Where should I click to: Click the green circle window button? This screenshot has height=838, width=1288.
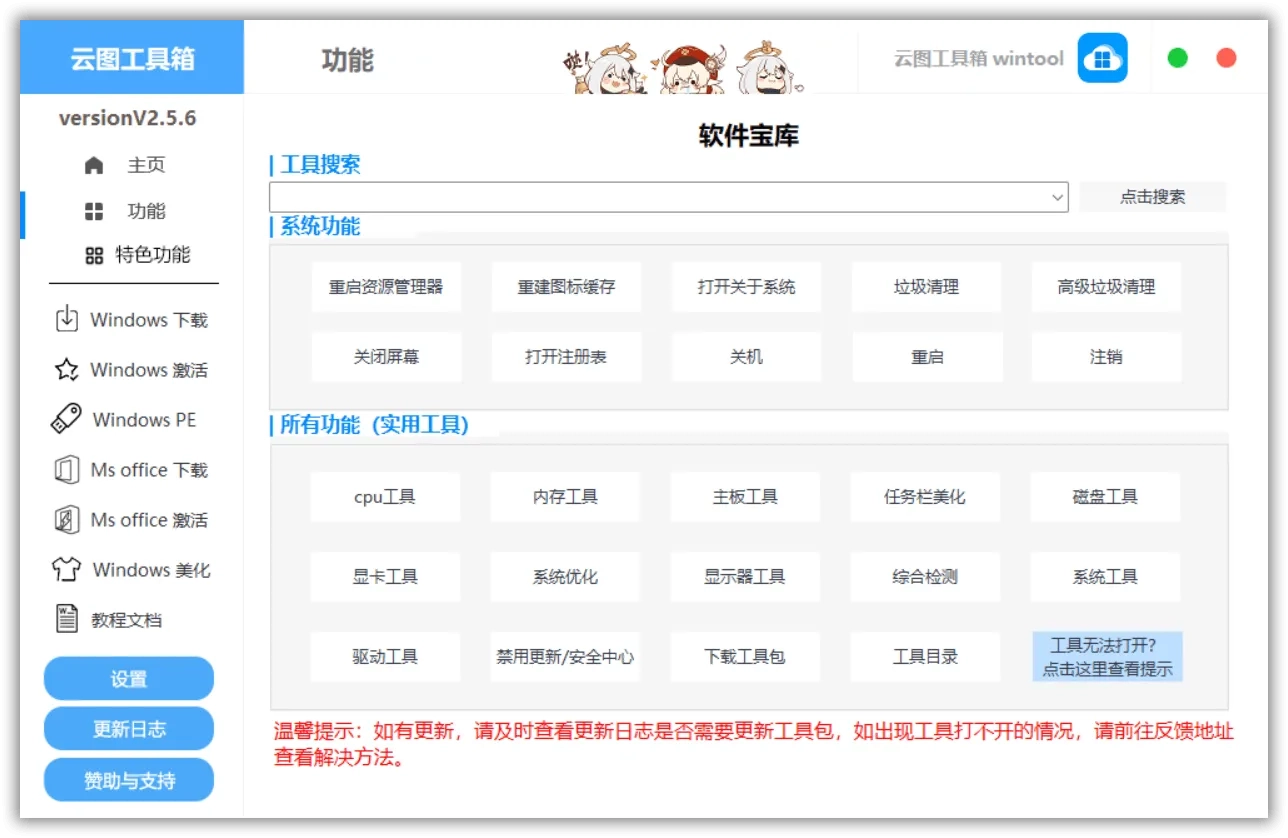point(1178,58)
